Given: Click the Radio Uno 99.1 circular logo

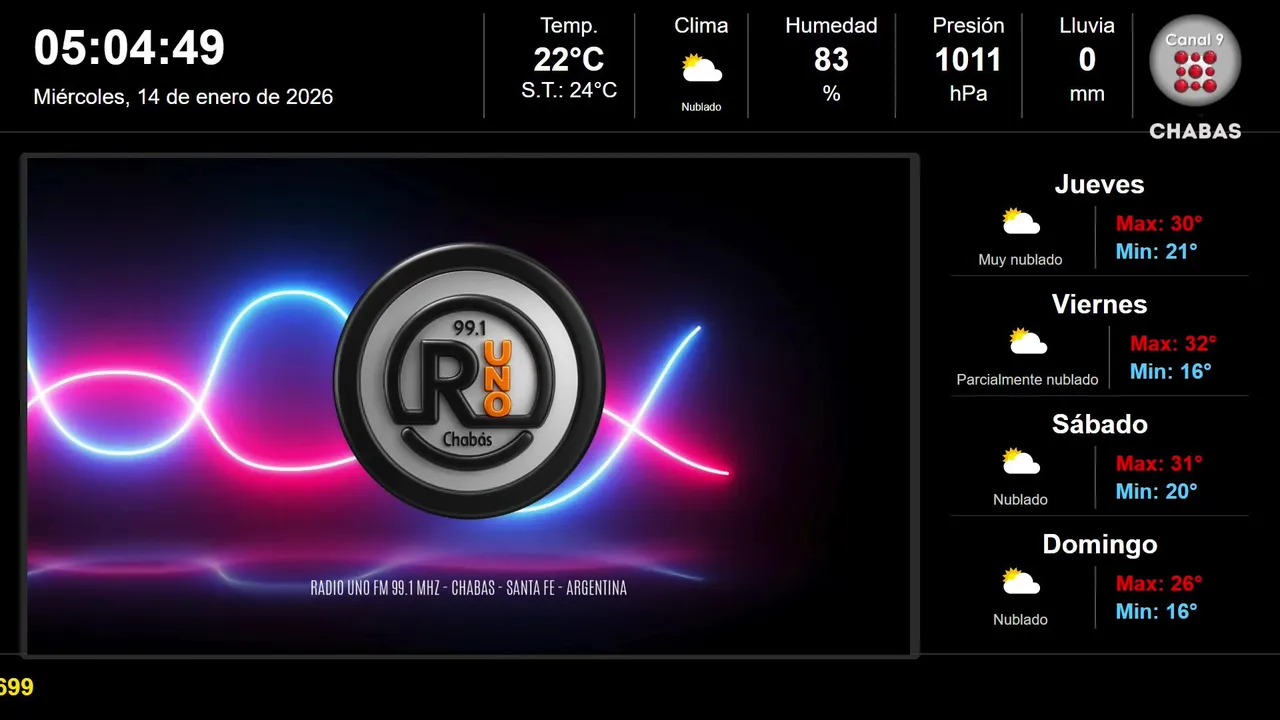Looking at the screenshot, I should (x=469, y=381).
